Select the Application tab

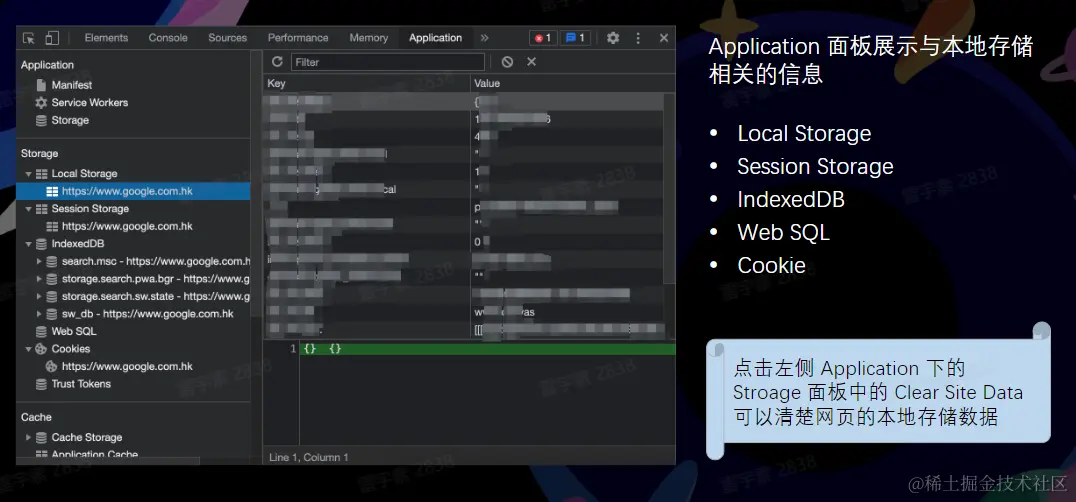(x=435, y=38)
